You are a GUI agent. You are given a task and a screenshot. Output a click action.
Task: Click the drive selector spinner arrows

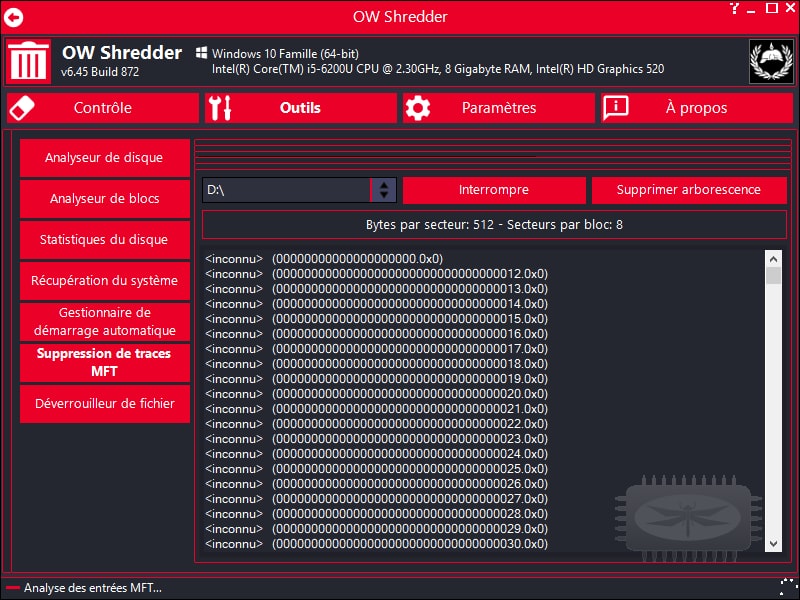tap(384, 190)
